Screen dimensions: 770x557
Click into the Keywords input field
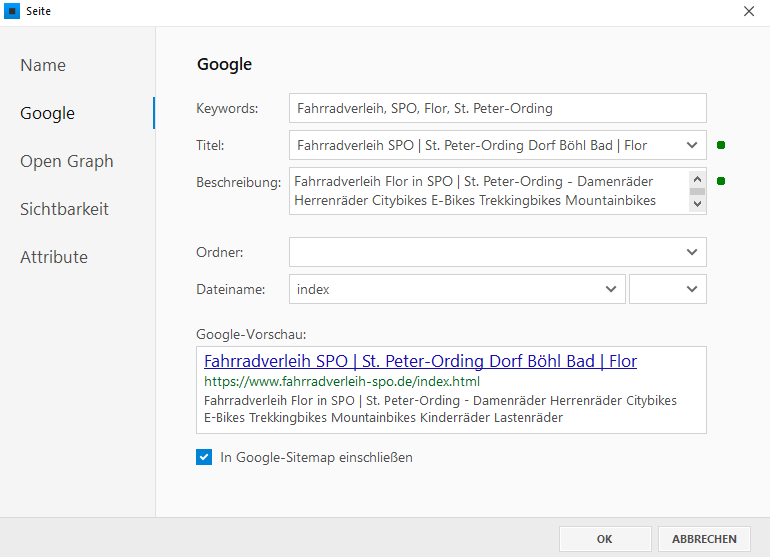tap(497, 108)
